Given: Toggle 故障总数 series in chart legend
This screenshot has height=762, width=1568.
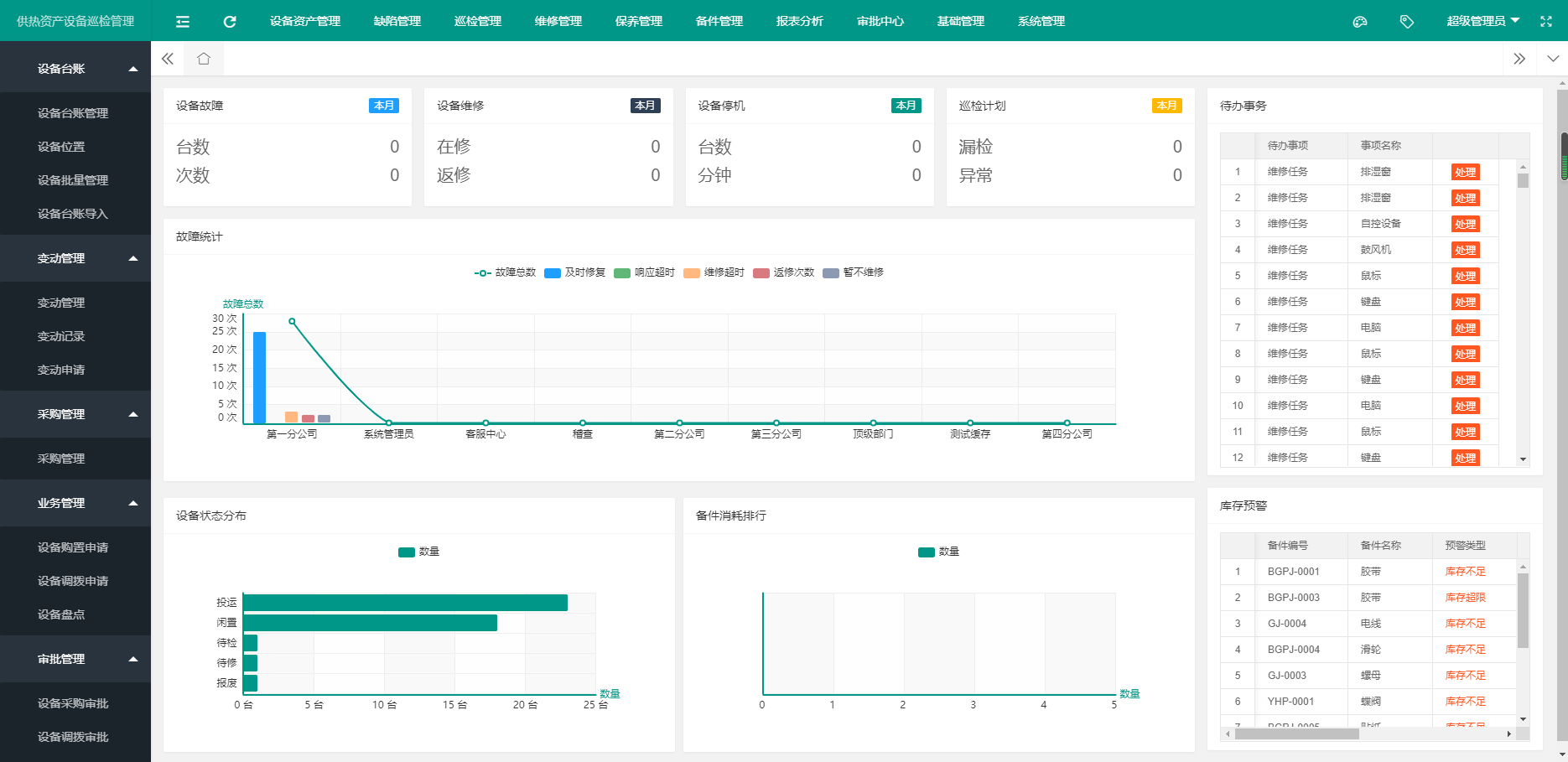Looking at the screenshot, I should pos(505,272).
